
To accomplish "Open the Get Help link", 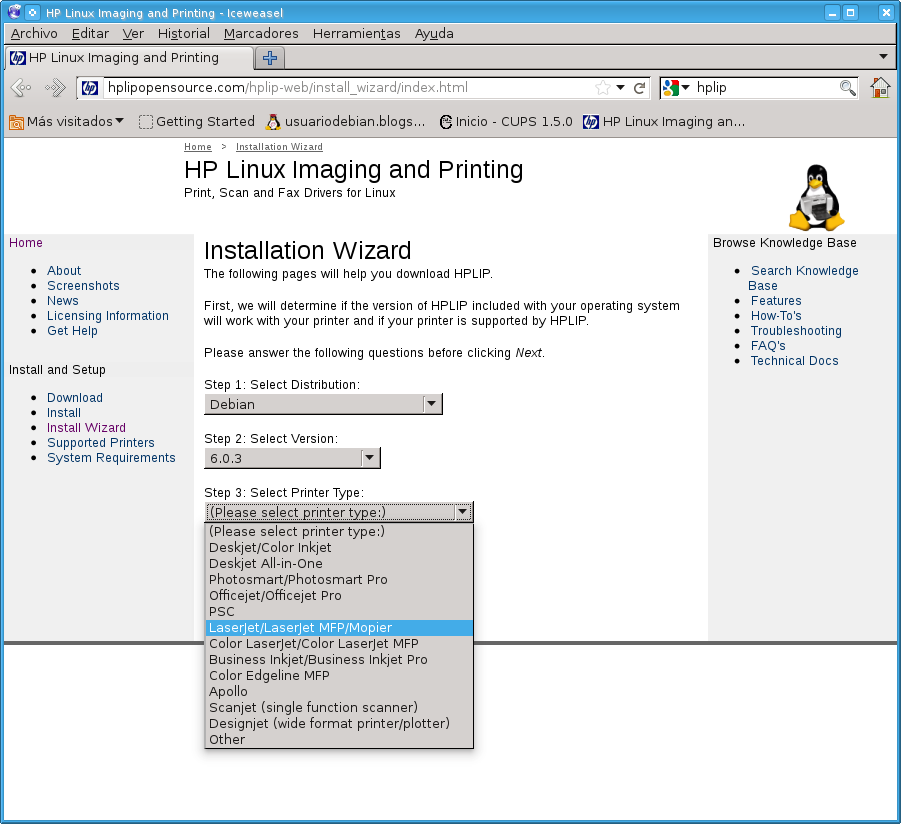I will point(72,330).
